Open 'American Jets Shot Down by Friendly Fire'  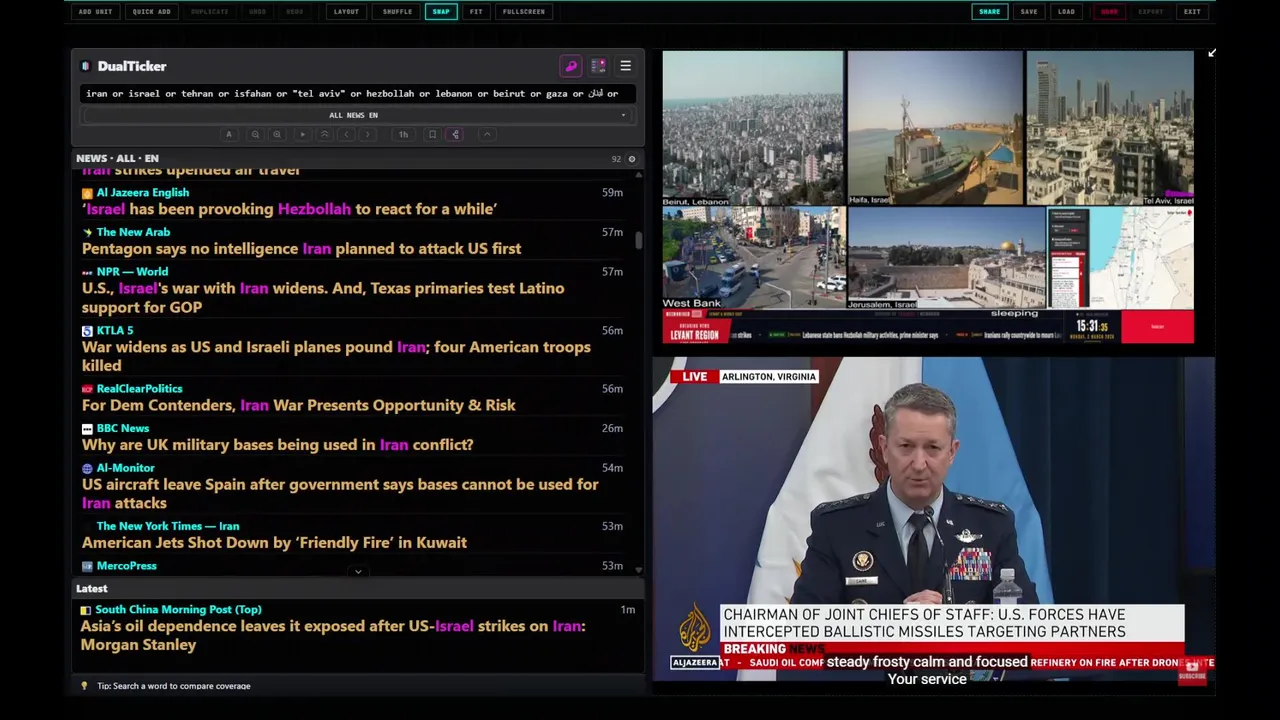pyautogui.click(x=274, y=543)
